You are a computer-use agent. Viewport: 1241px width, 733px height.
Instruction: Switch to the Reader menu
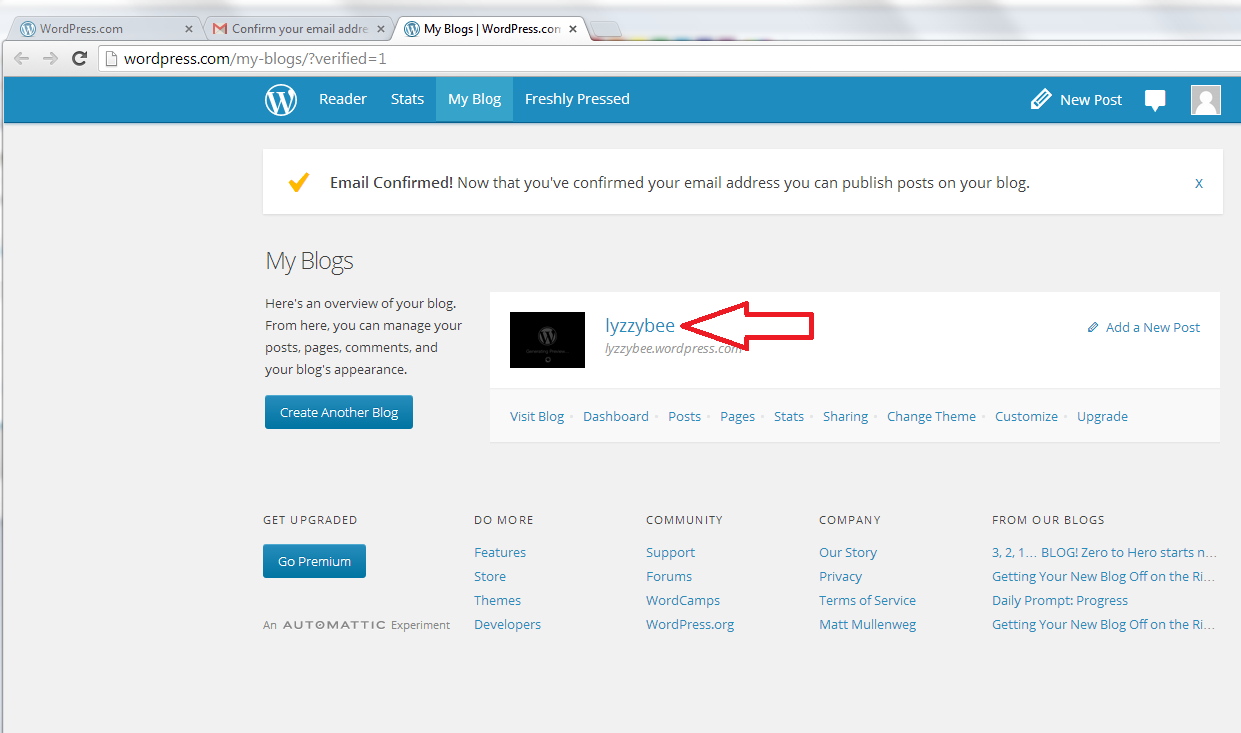pos(342,99)
